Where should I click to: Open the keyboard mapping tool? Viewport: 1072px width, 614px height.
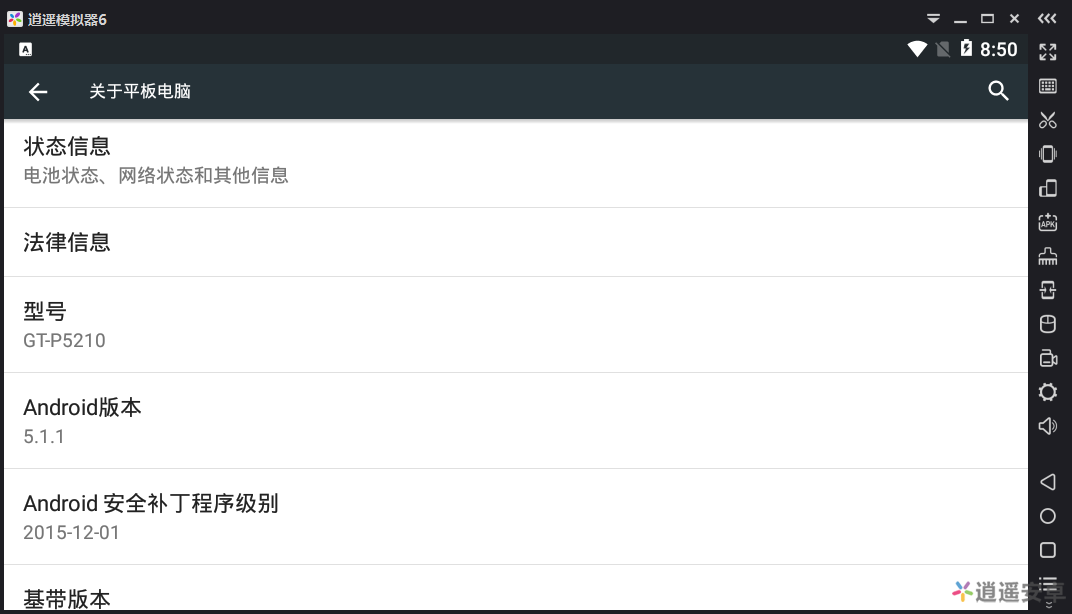pos(1047,86)
